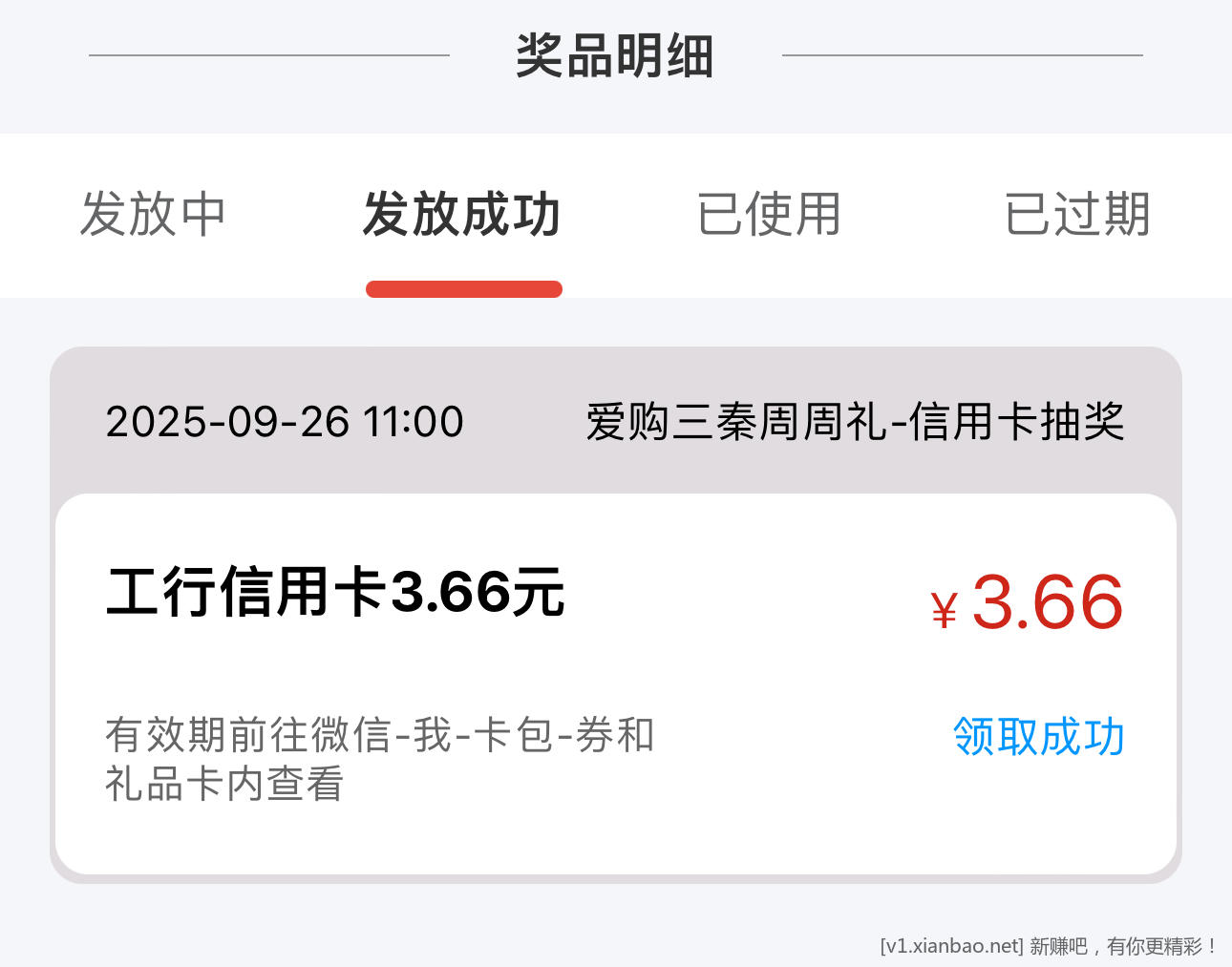Click the 奖品明细 page heading
The width and height of the screenshot is (1232, 967).
[x=615, y=55]
